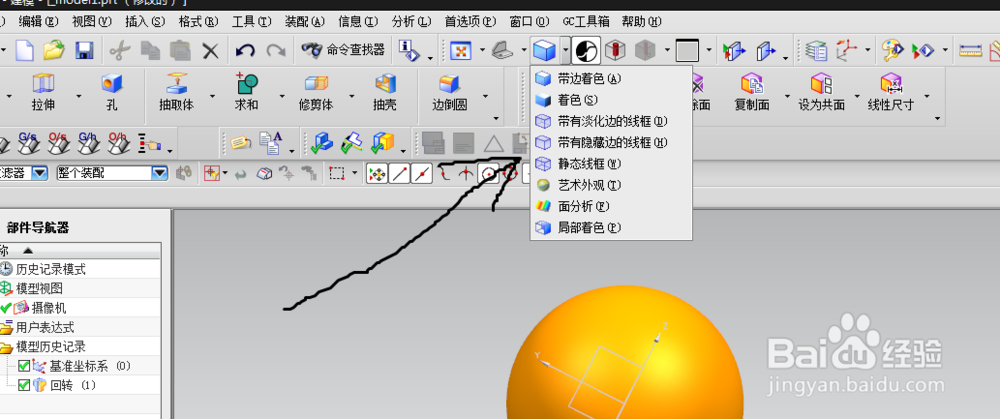Expand the dropdown arrow beside 线性尺寸

coord(926,97)
